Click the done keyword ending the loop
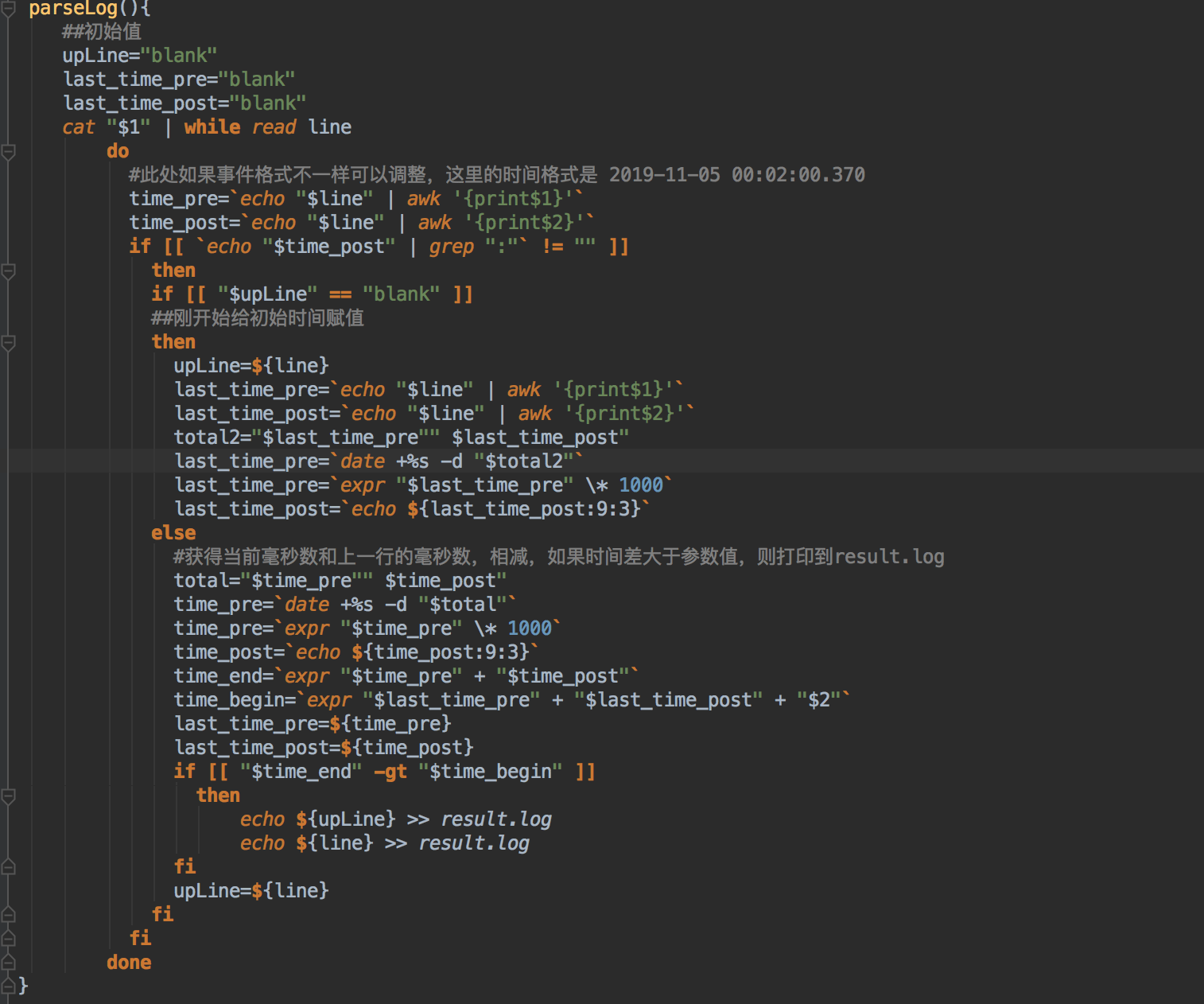Screen dimensions: 1204x1004 (129, 963)
